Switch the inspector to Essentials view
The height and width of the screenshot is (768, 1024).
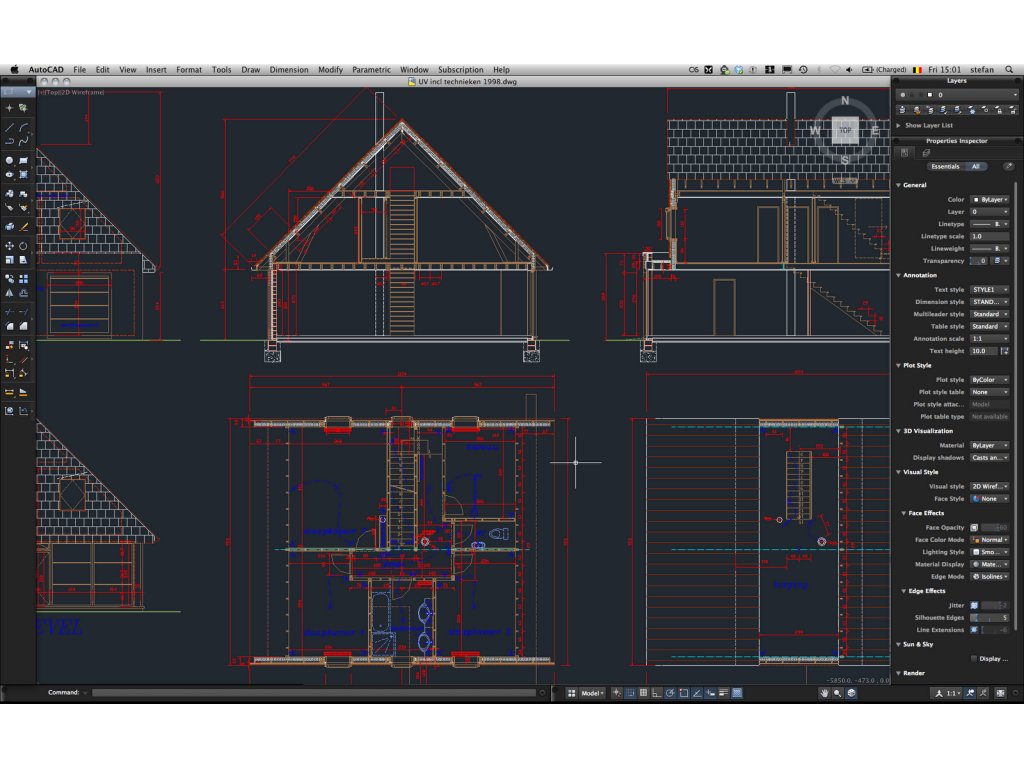(x=945, y=166)
